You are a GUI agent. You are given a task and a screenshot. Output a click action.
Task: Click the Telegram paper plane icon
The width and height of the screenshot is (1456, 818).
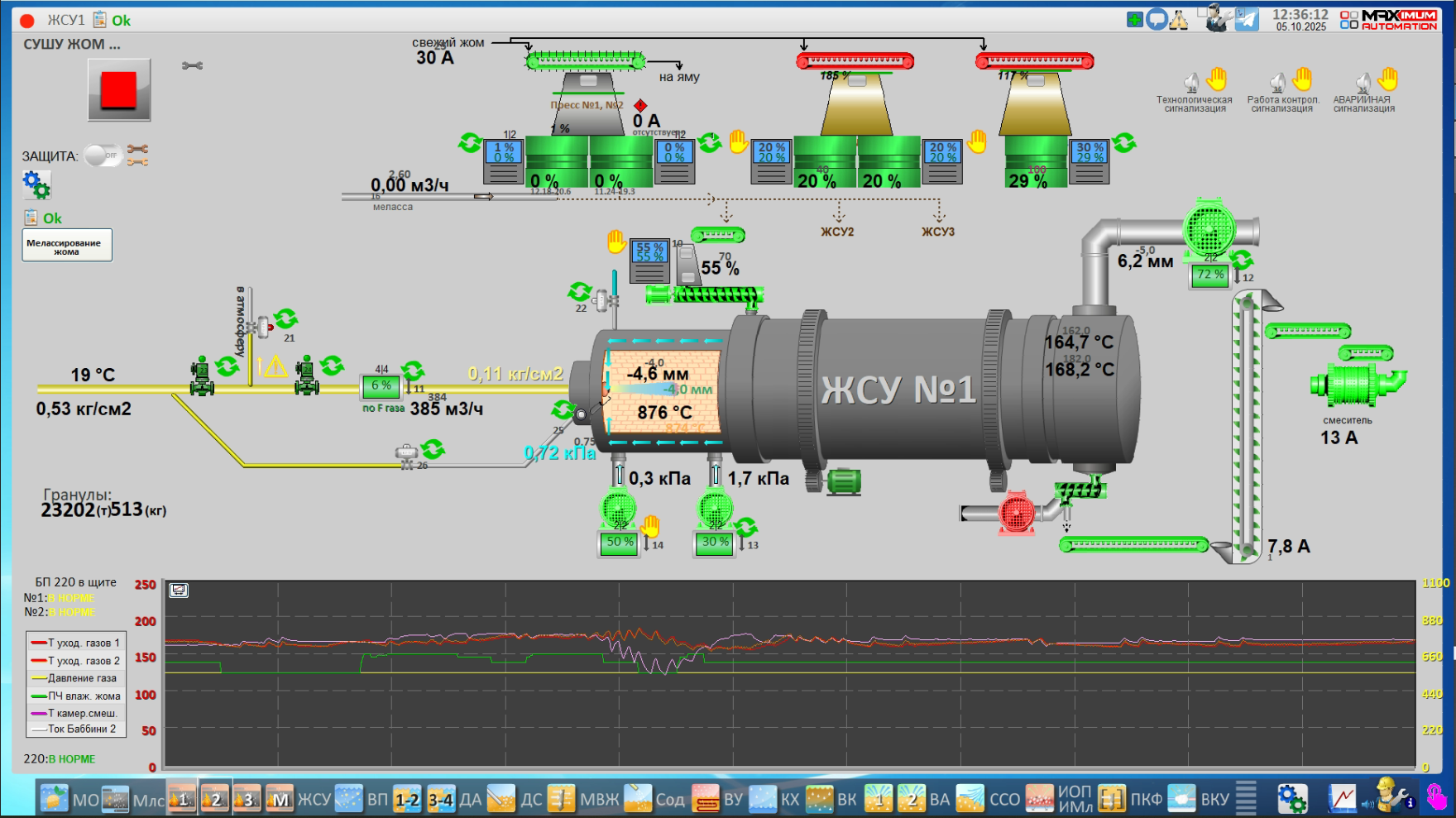pyautogui.click(x=1247, y=19)
